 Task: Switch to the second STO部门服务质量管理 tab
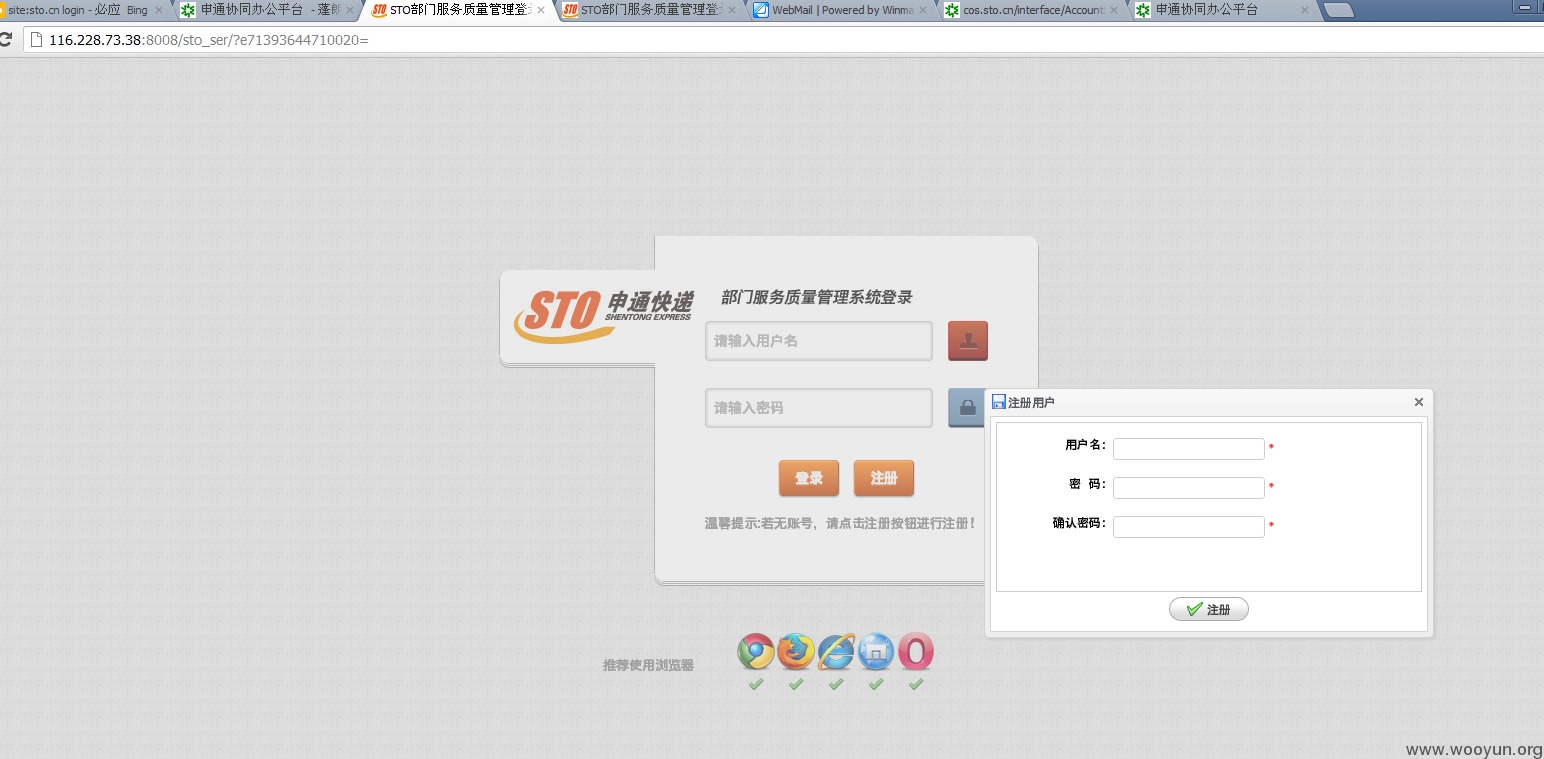(x=651, y=10)
